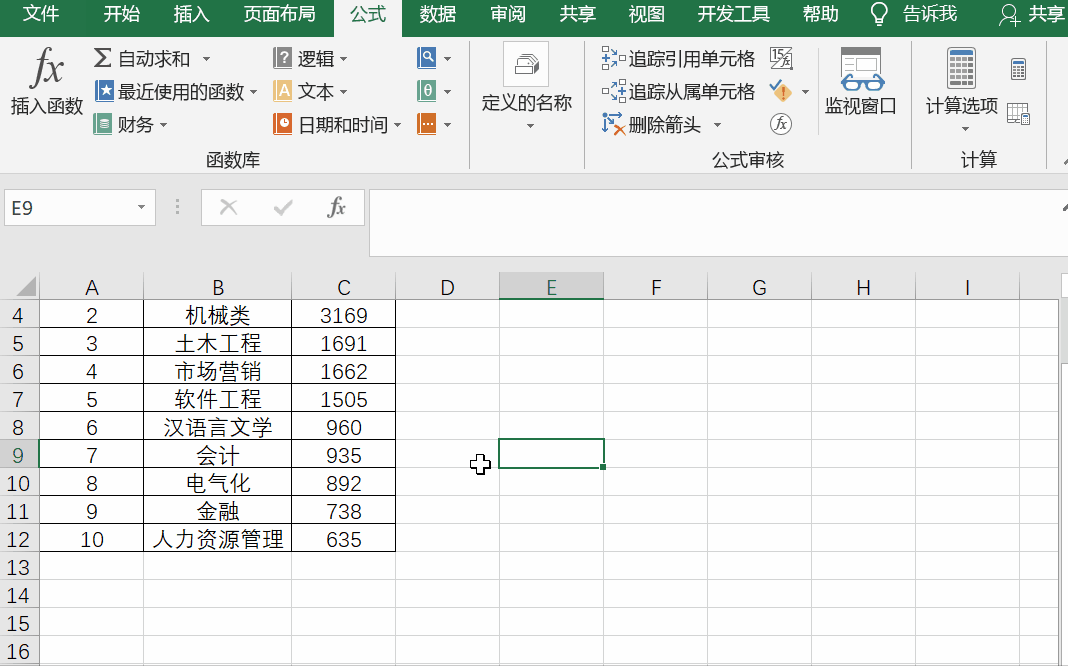The width and height of the screenshot is (1068, 666).
Task: Switch to the 开始 tab
Action: click(x=122, y=14)
